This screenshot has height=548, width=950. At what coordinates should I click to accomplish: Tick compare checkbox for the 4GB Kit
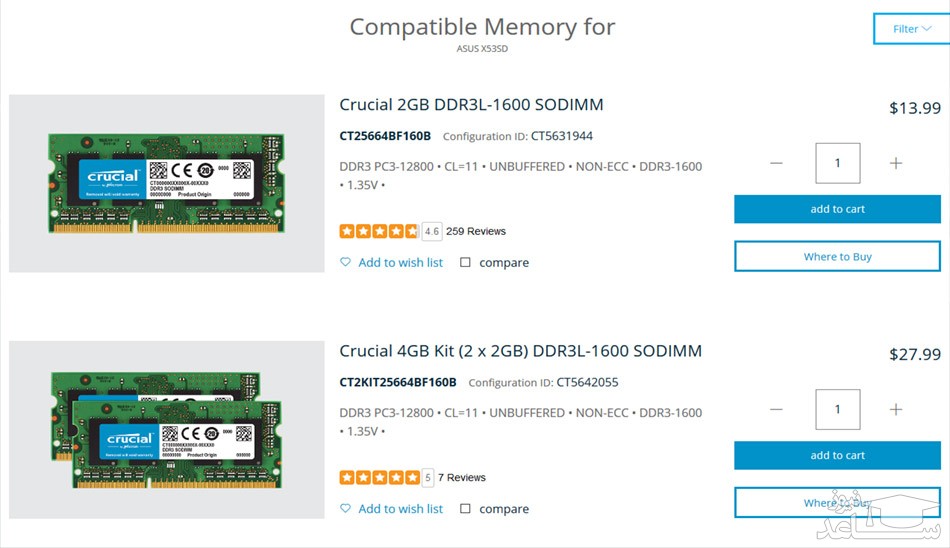pyautogui.click(x=465, y=508)
